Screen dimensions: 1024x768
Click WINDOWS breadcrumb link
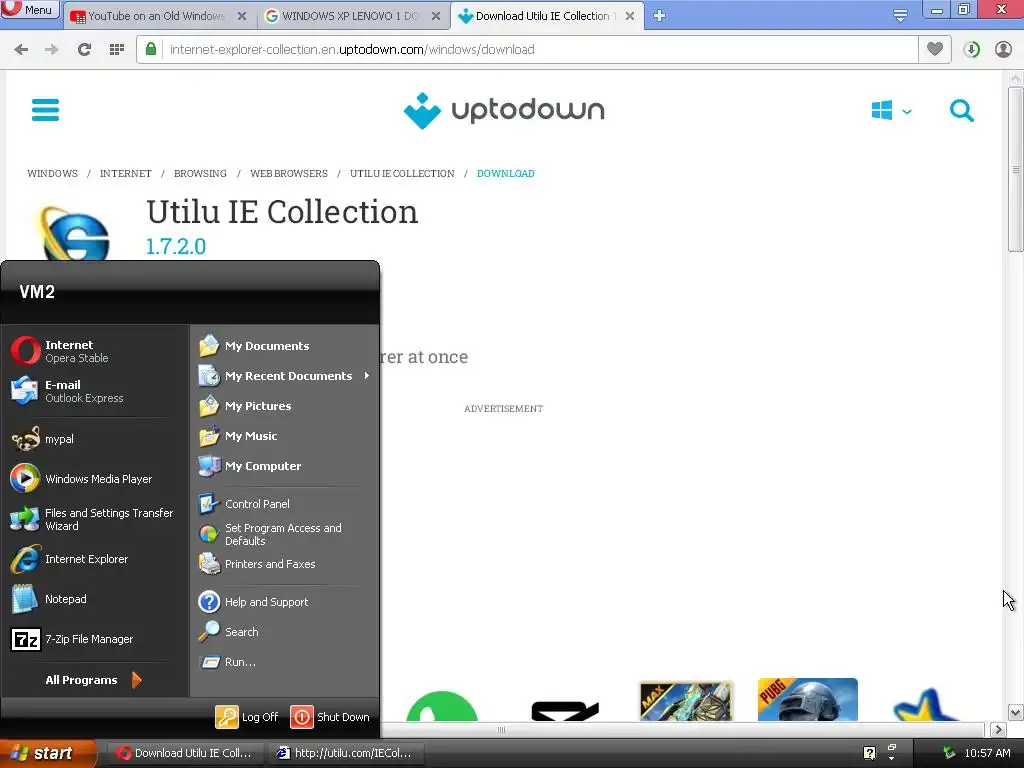click(52, 173)
